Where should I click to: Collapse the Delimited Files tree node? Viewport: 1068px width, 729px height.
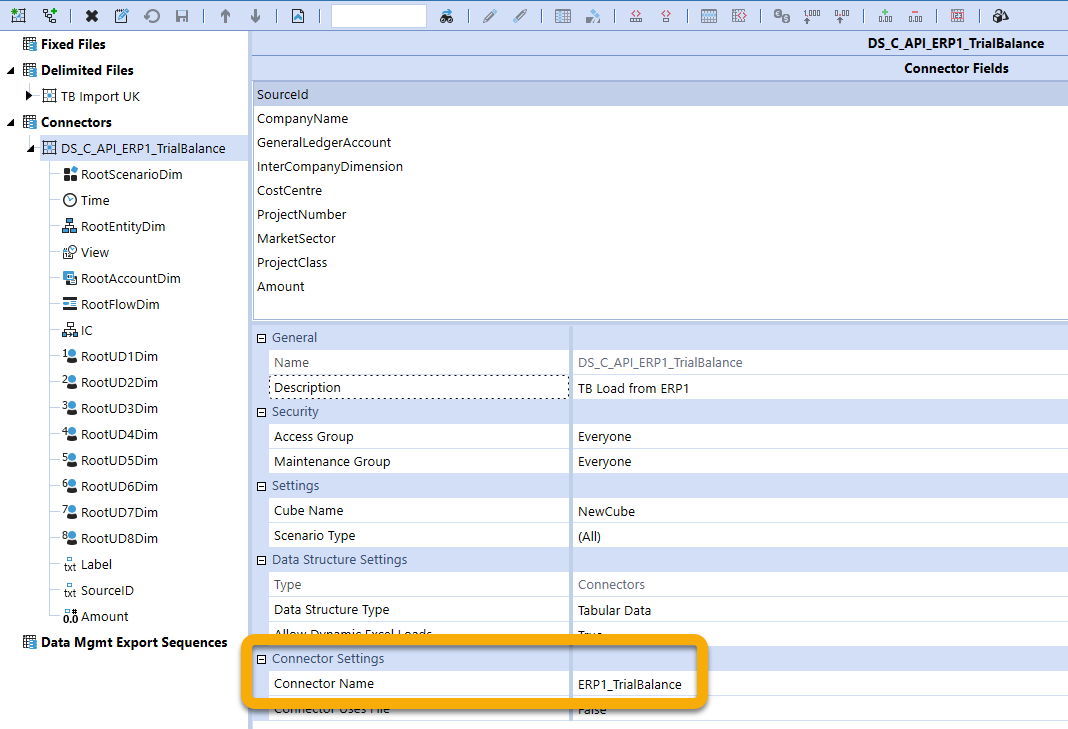tap(11, 70)
